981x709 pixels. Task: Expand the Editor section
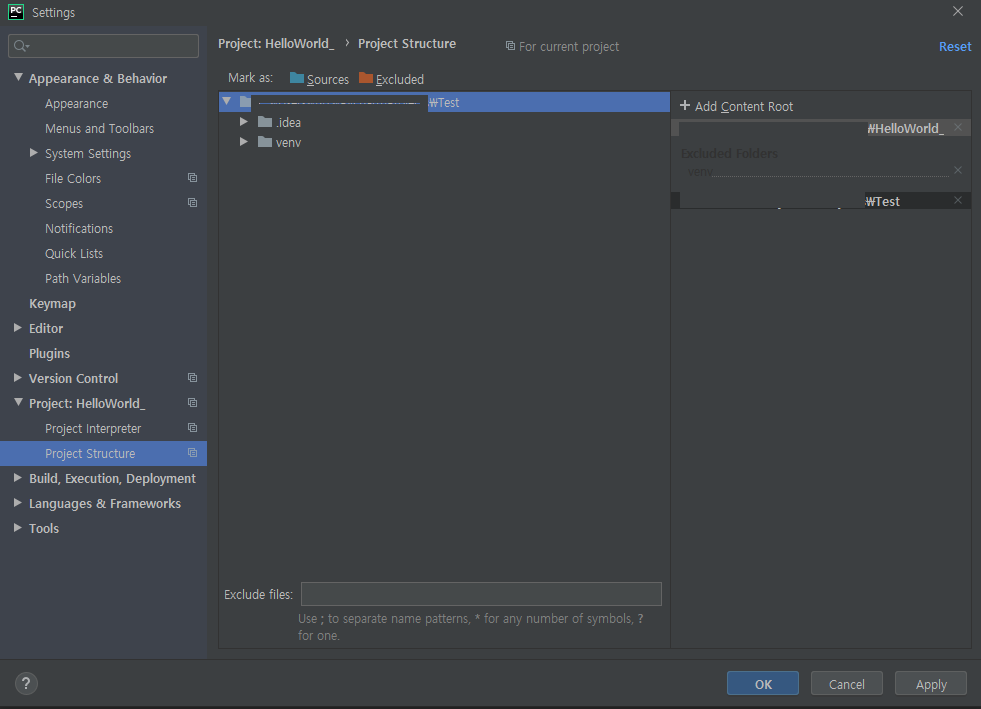tap(18, 328)
